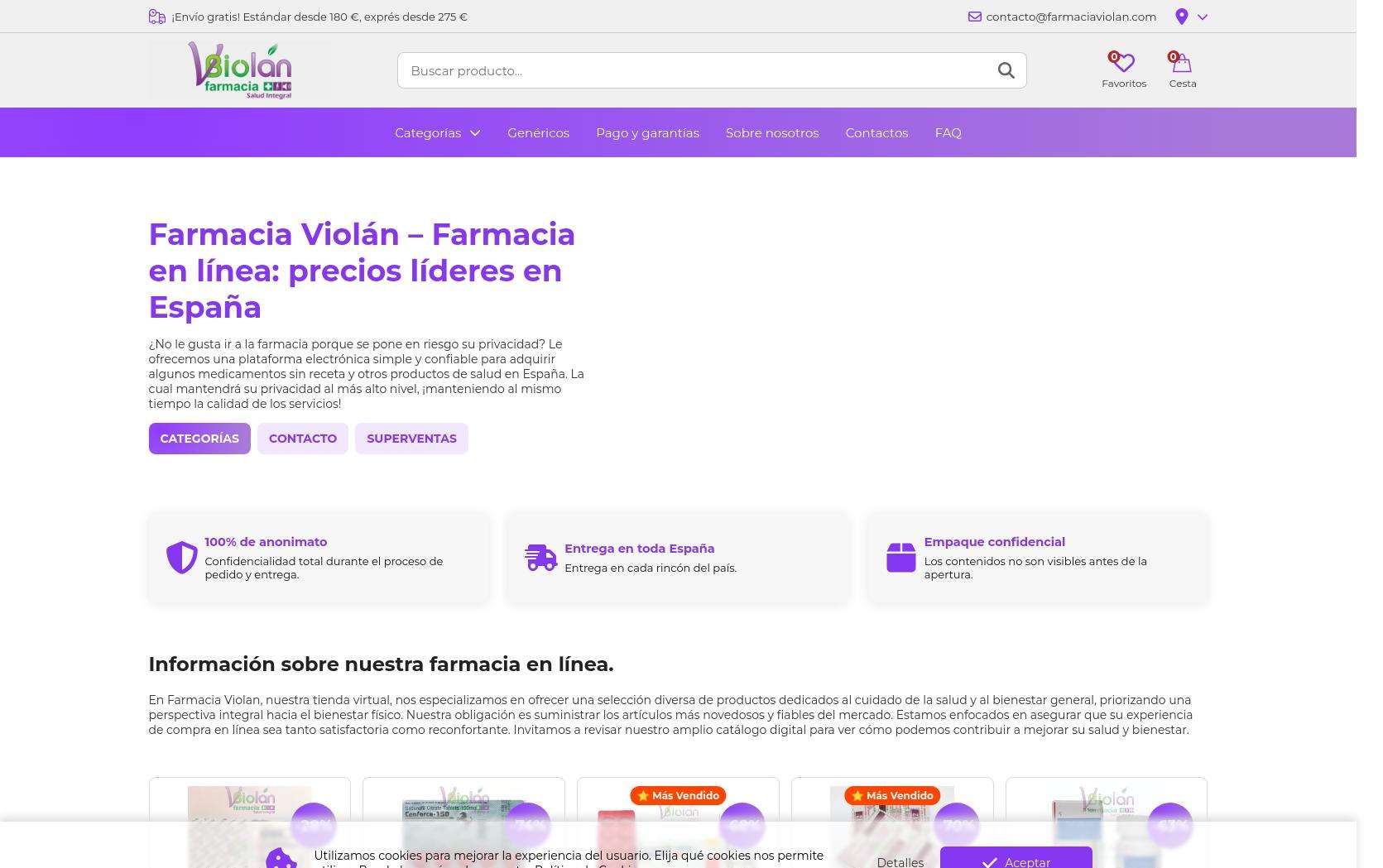Click 'Empaque confidencial' heading

pos(994,542)
